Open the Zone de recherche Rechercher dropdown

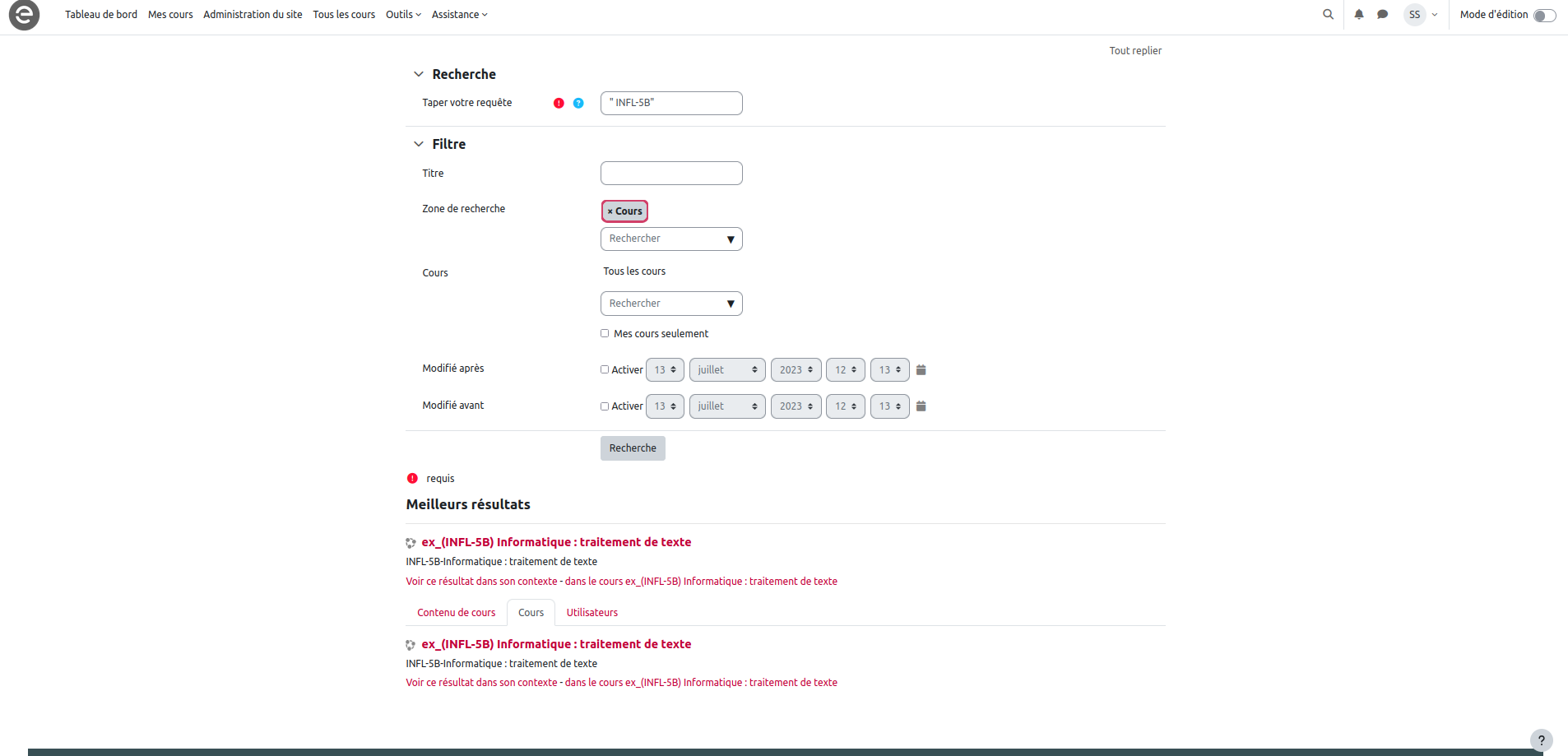671,239
